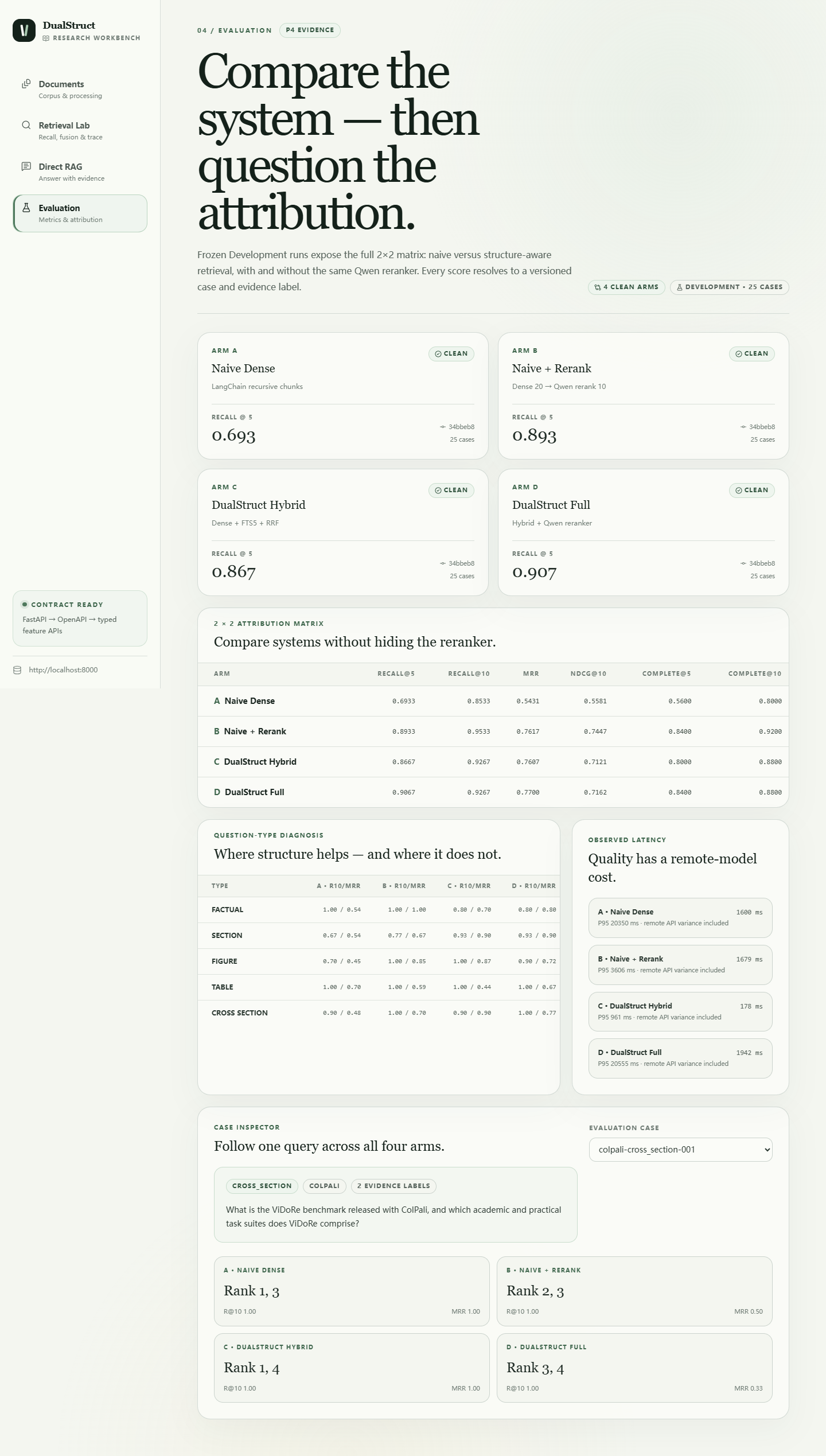The width and height of the screenshot is (826, 1456).
Task: Click the database icon beside localhost URL
Action: (x=17, y=670)
